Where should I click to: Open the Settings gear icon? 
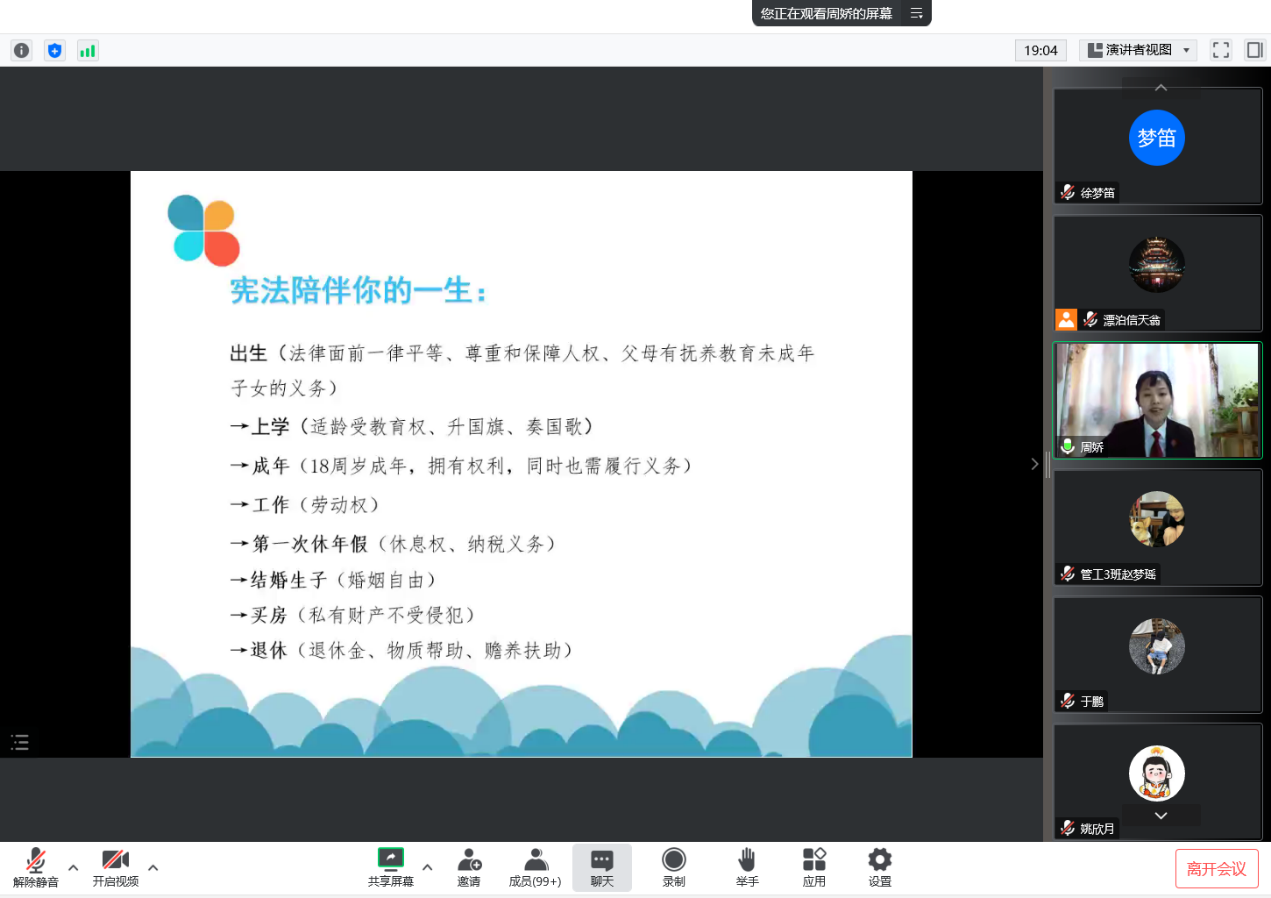coord(879,867)
